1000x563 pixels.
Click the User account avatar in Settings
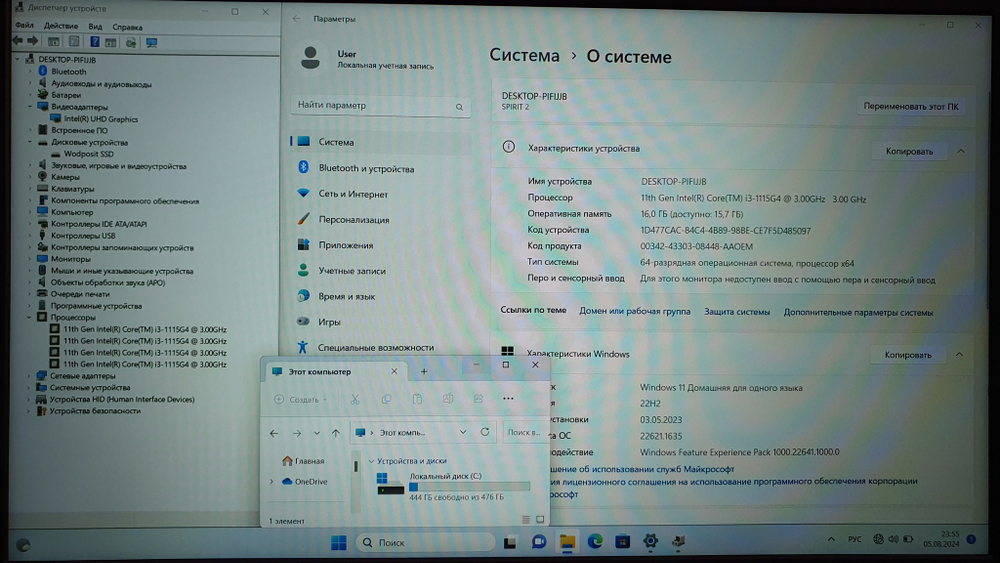[311, 58]
